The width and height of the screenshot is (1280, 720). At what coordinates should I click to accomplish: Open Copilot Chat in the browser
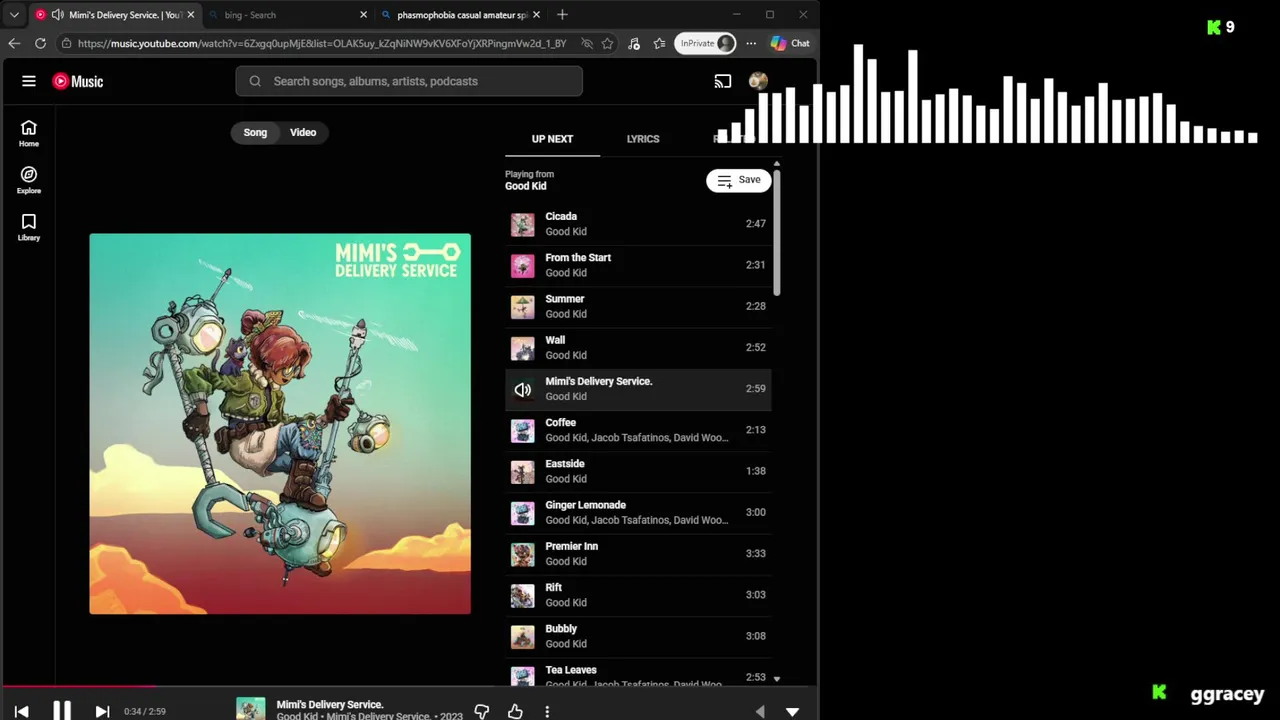(790, 43)
